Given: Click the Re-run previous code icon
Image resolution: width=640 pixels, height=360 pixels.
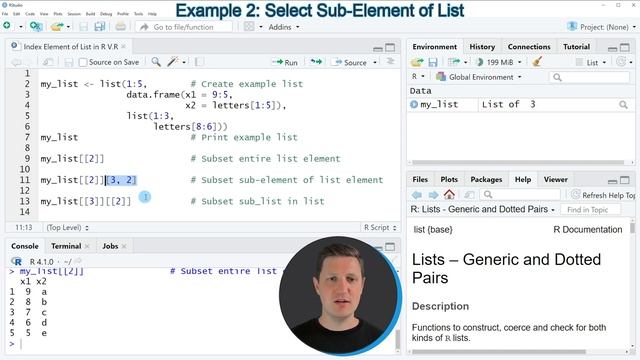Looking at the screenshot, I should tap(316, 62).
